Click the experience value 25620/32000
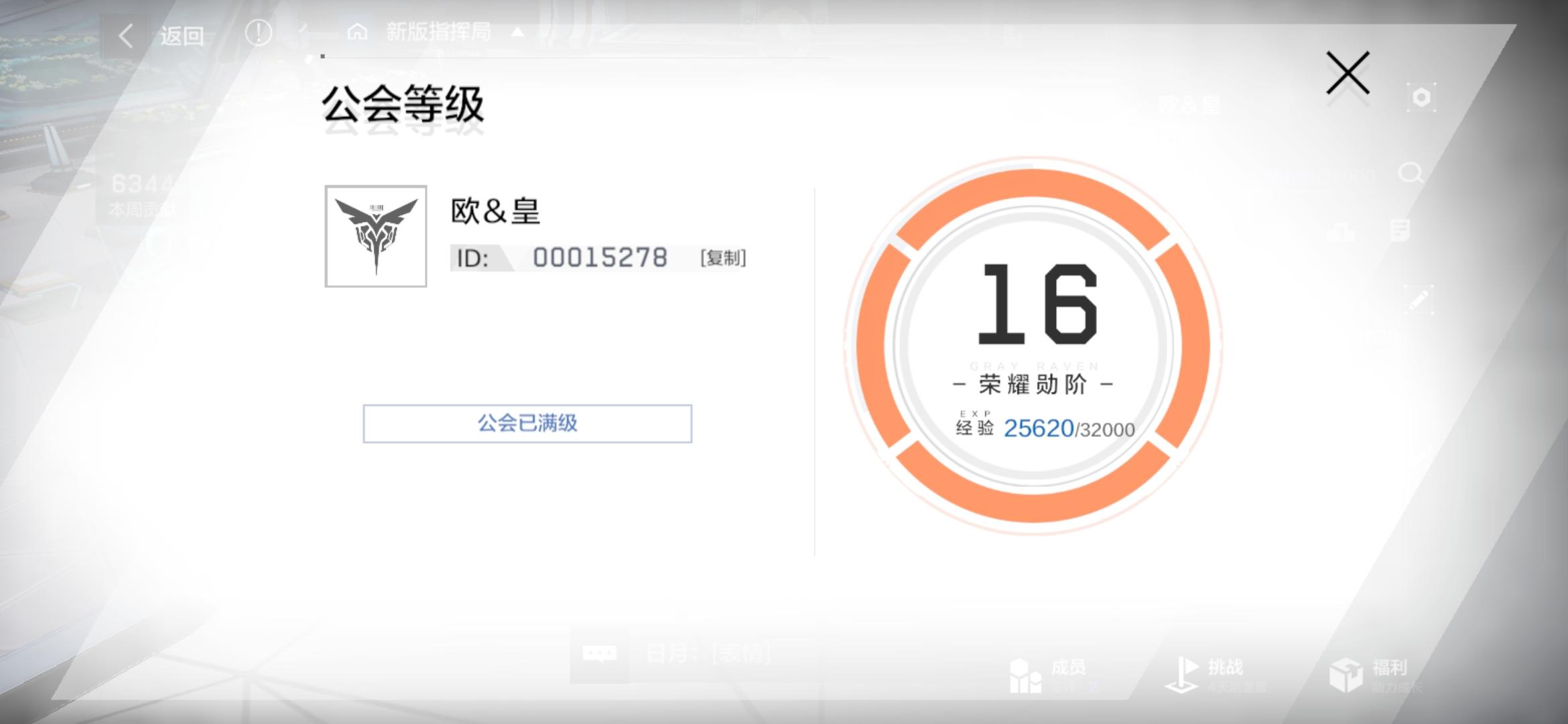Image resolution: width=1568 pixels, height=724 pixels. click(x=1069, y=428)
